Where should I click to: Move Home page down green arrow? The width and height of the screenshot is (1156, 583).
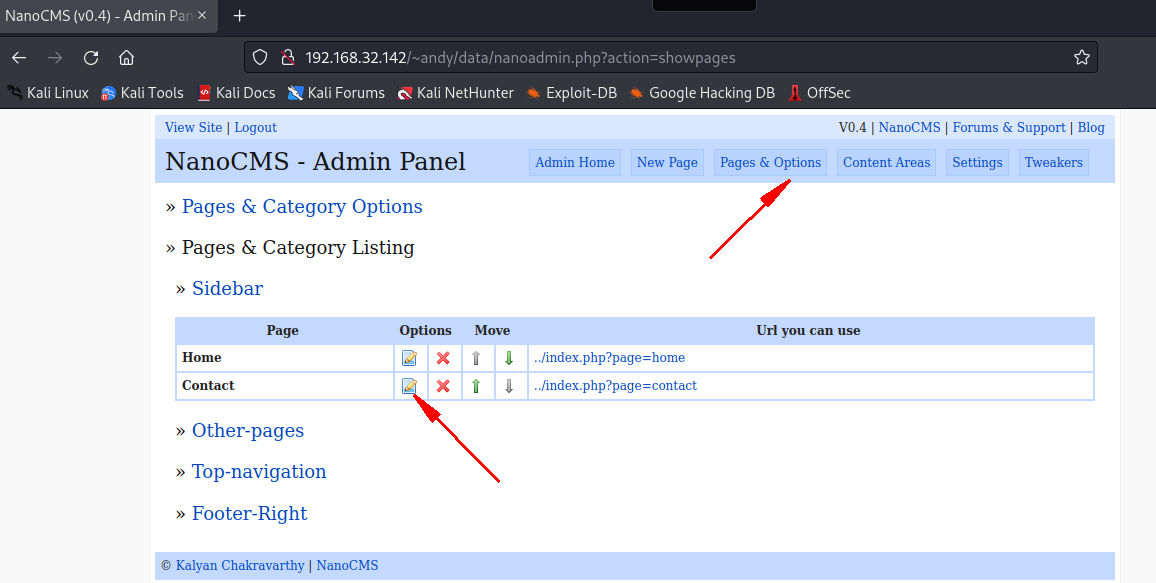point(509,358)
